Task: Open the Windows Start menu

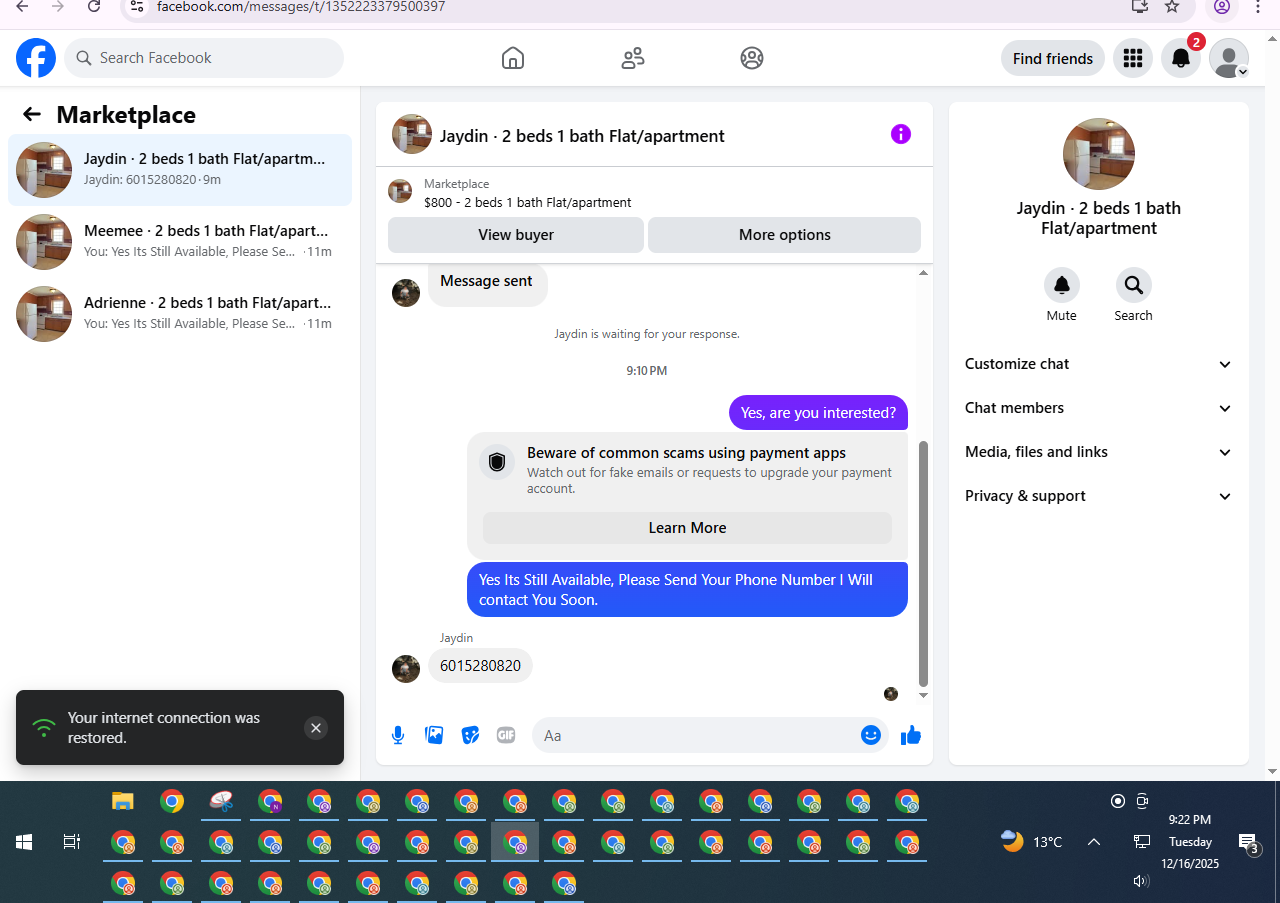Action: [x=24, y=842]
